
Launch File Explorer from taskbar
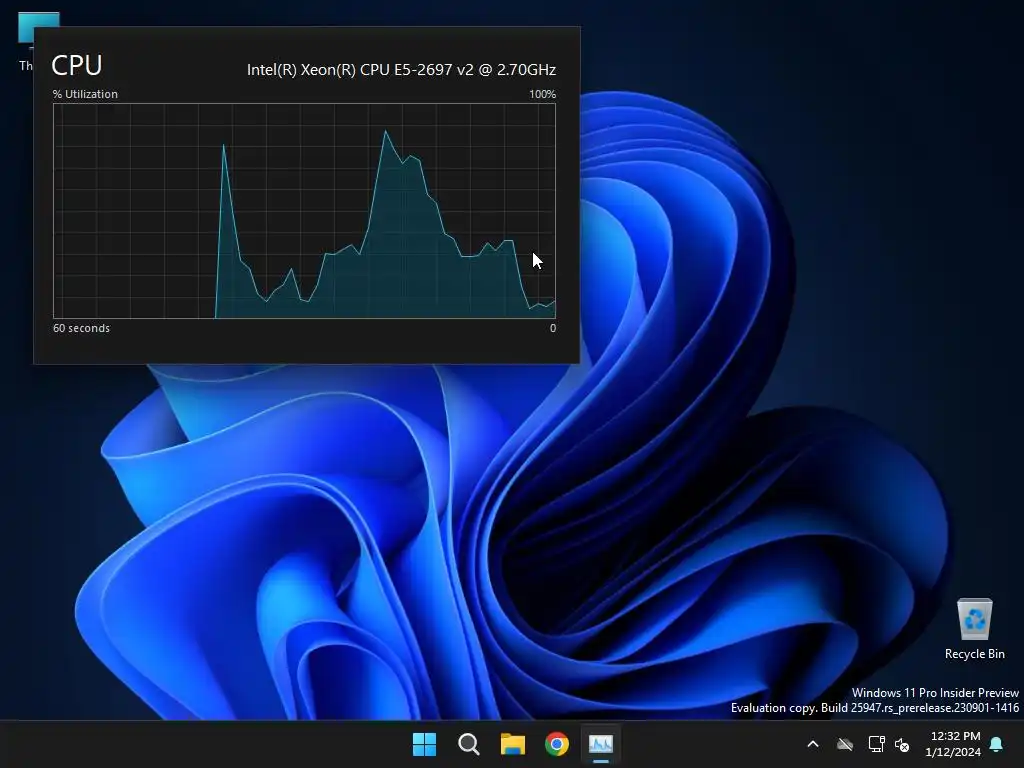click(513, 744)
